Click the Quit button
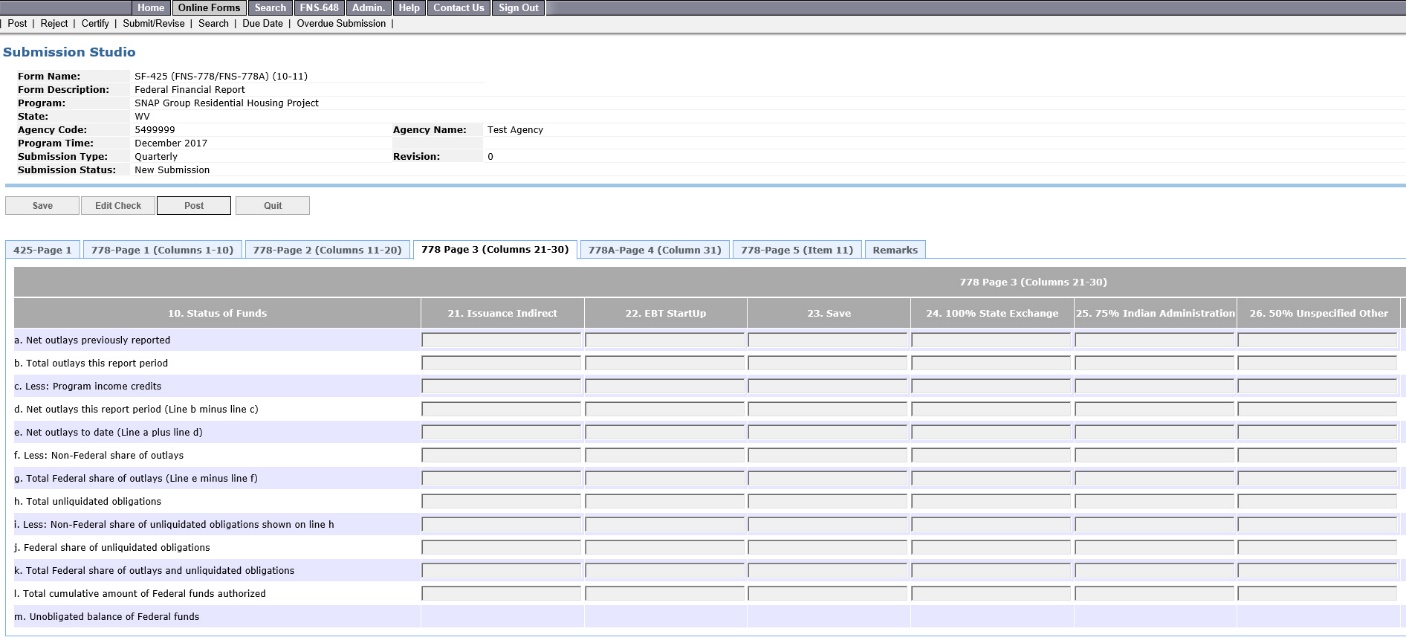The image size is (1406, 643). pos(272,206)
